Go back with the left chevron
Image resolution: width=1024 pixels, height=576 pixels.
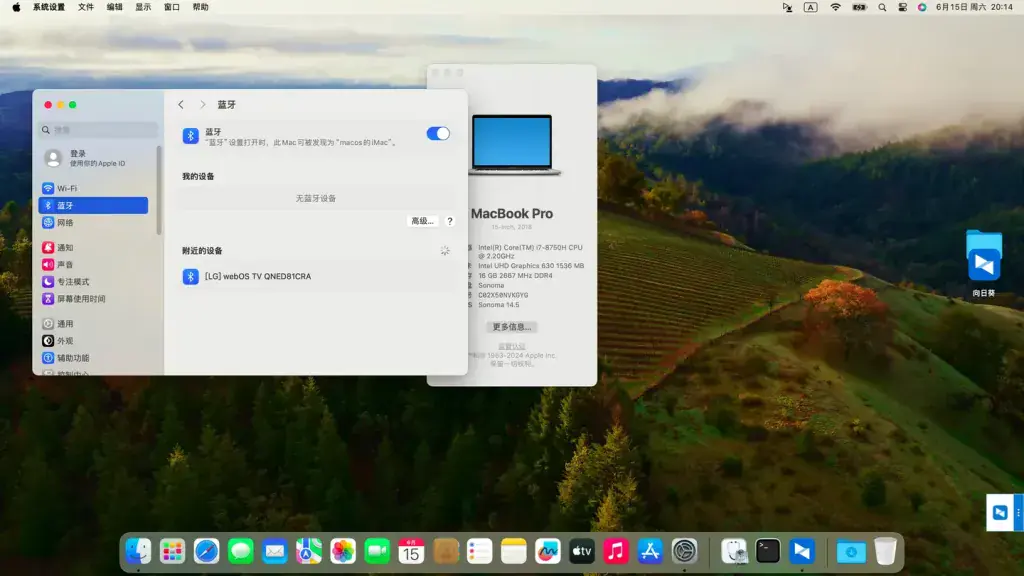[x=181, y=104]
